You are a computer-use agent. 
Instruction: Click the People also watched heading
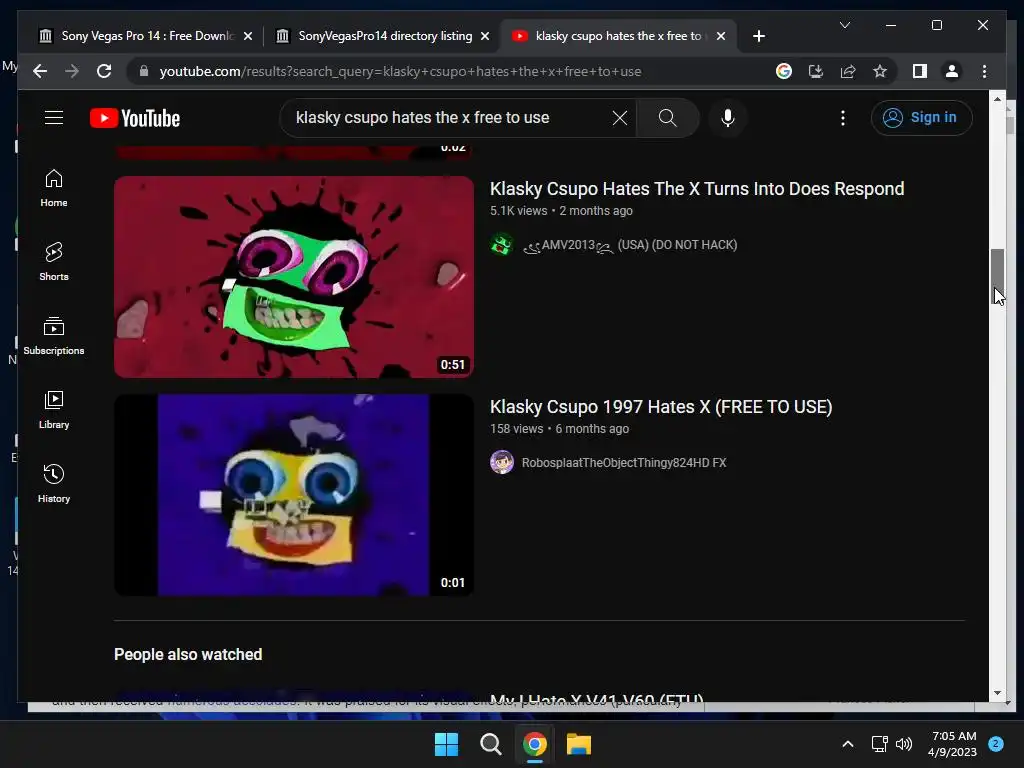point(188,654)
